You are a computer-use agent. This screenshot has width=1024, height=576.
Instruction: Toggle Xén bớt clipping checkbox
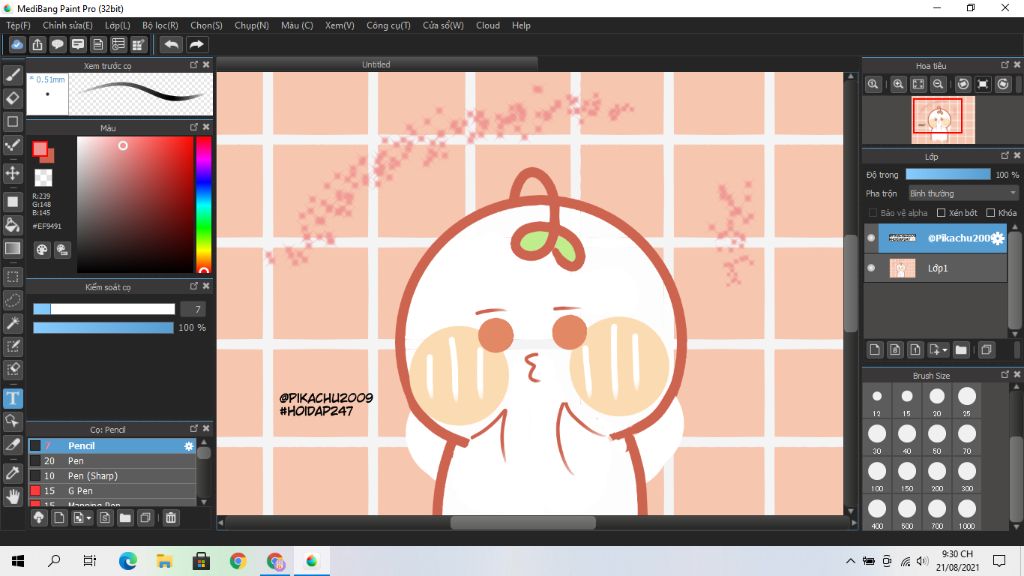(x=941, y=213)
